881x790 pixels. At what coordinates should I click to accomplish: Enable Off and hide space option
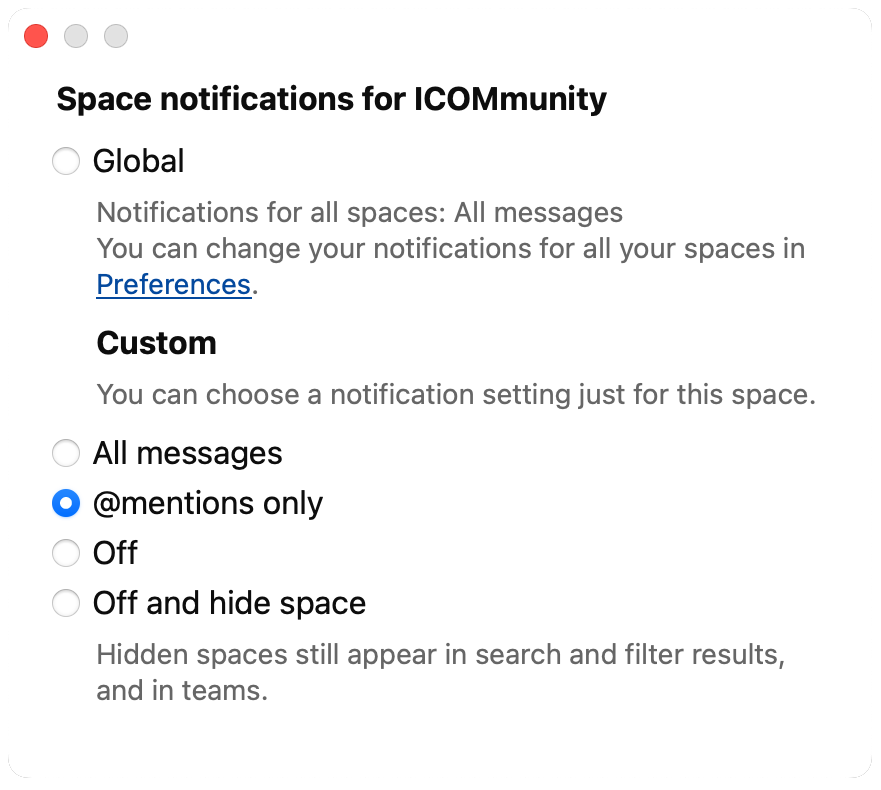tap(65, 603)
